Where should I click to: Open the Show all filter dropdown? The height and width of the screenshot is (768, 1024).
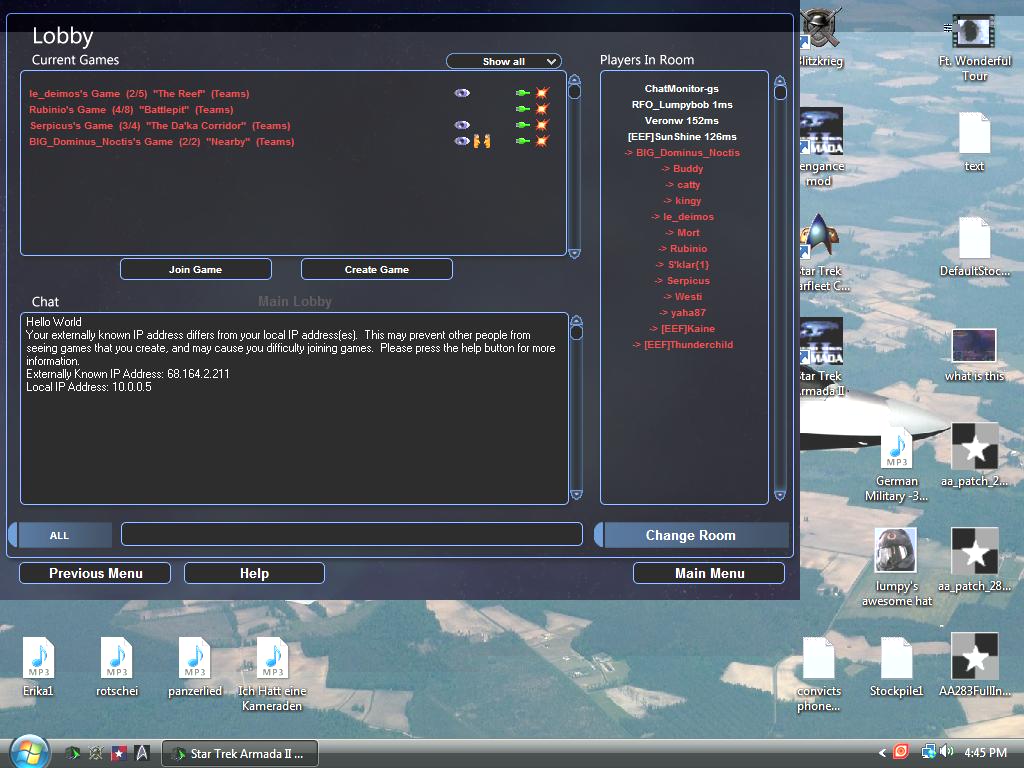tap(504, 61)
